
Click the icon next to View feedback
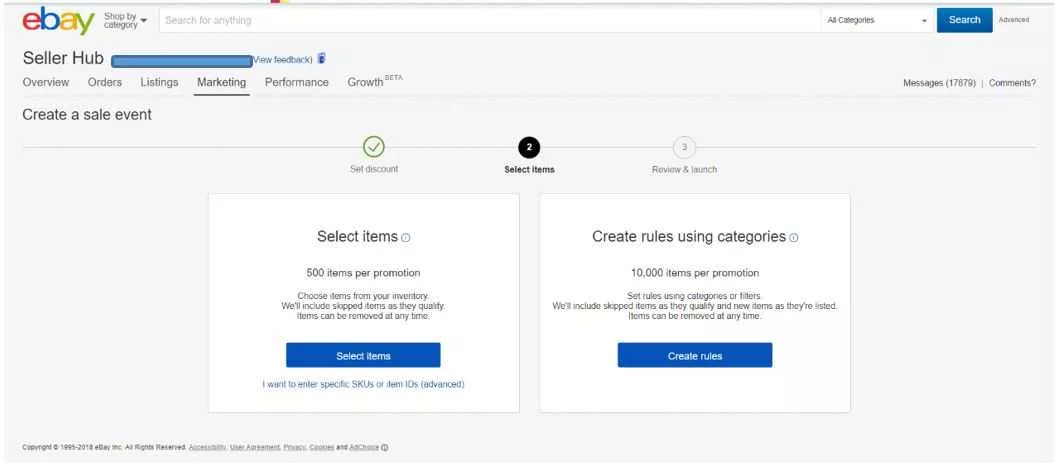click(321, 60)
